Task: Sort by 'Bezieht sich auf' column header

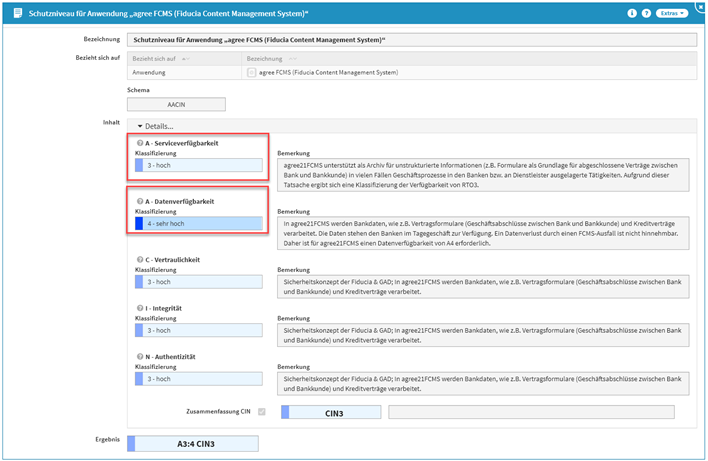Action: [x=184, y=59]
